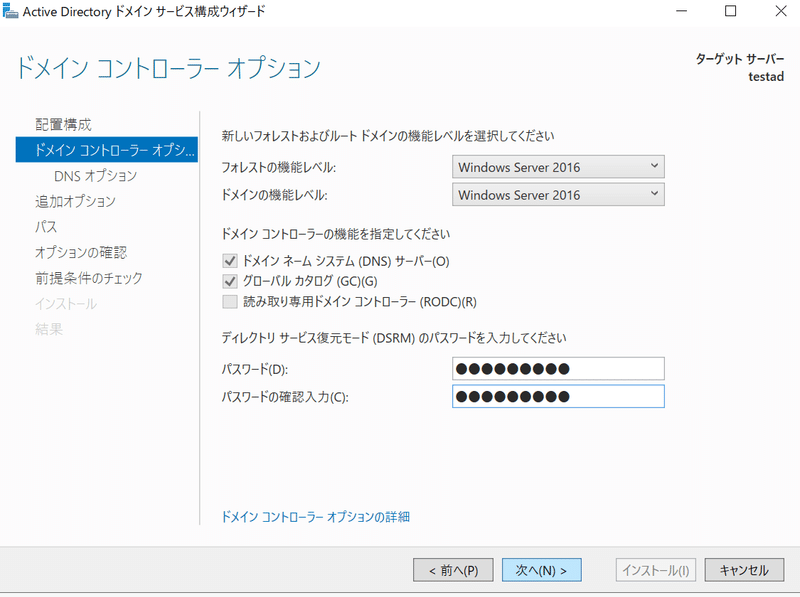
Task: Click the ドメインの機能レベル label
Action: (274, 195)
